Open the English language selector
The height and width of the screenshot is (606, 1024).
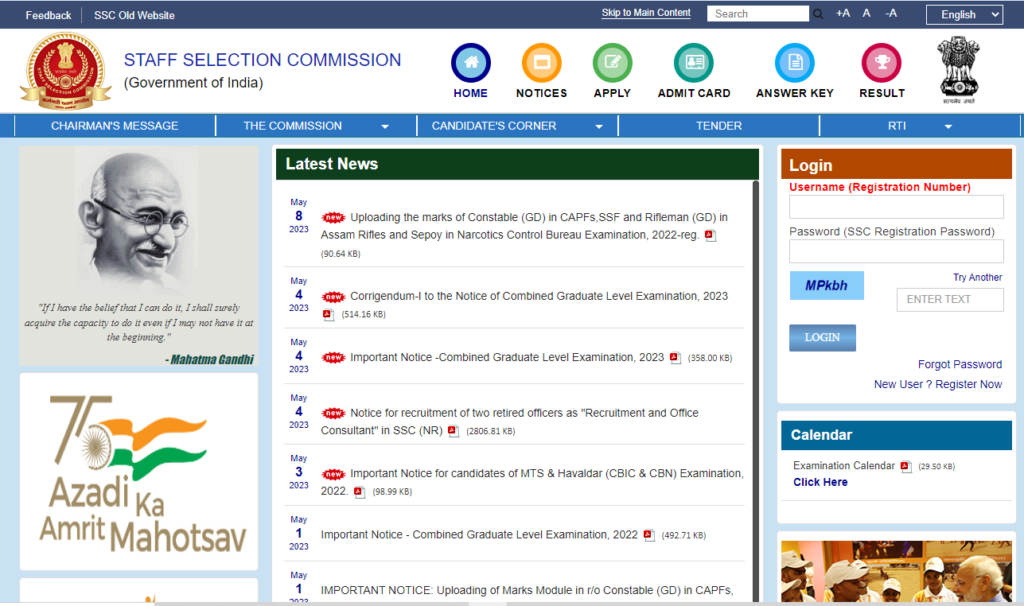(963, 14)
